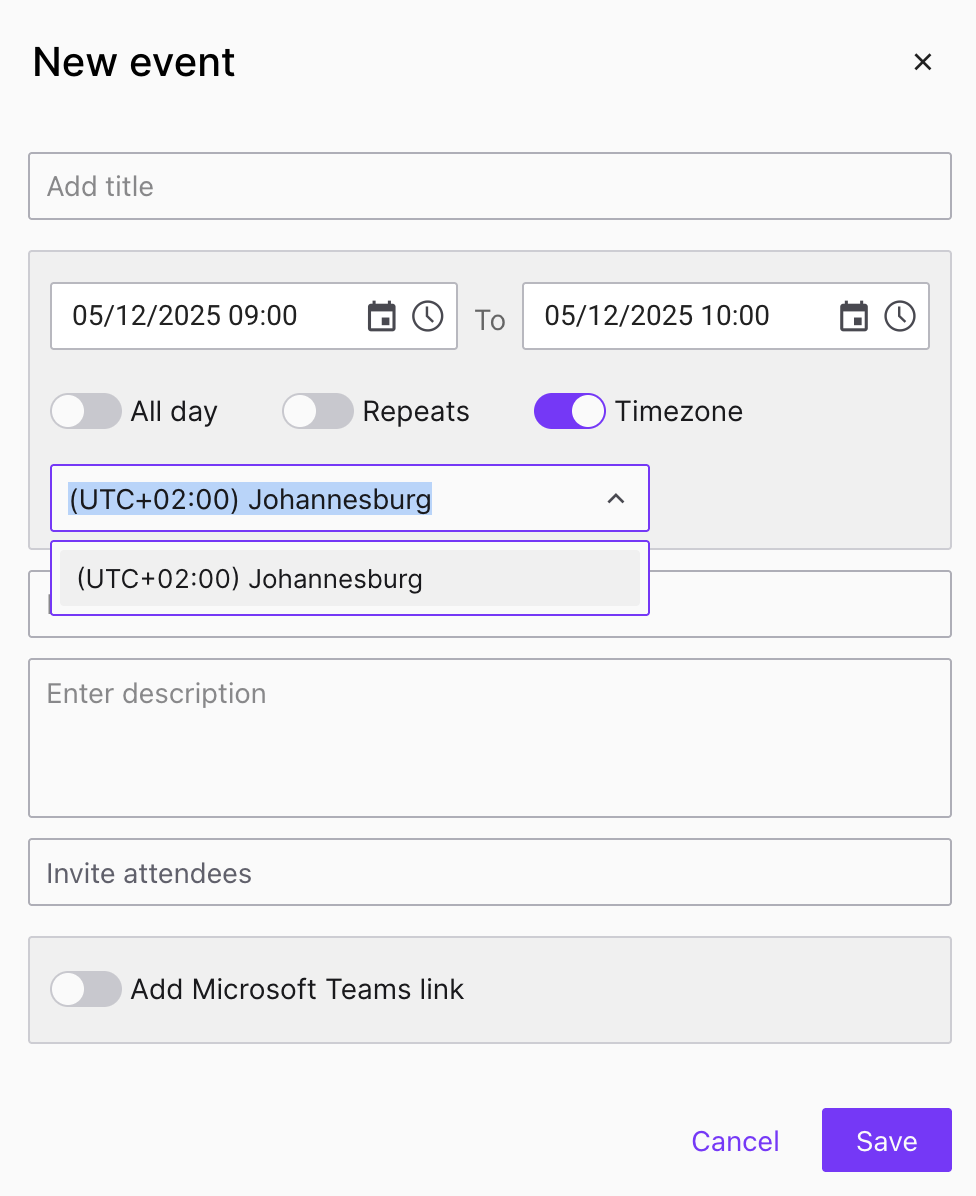
Task: Open the start time clock picker
Action: click(x=428, y=316)
